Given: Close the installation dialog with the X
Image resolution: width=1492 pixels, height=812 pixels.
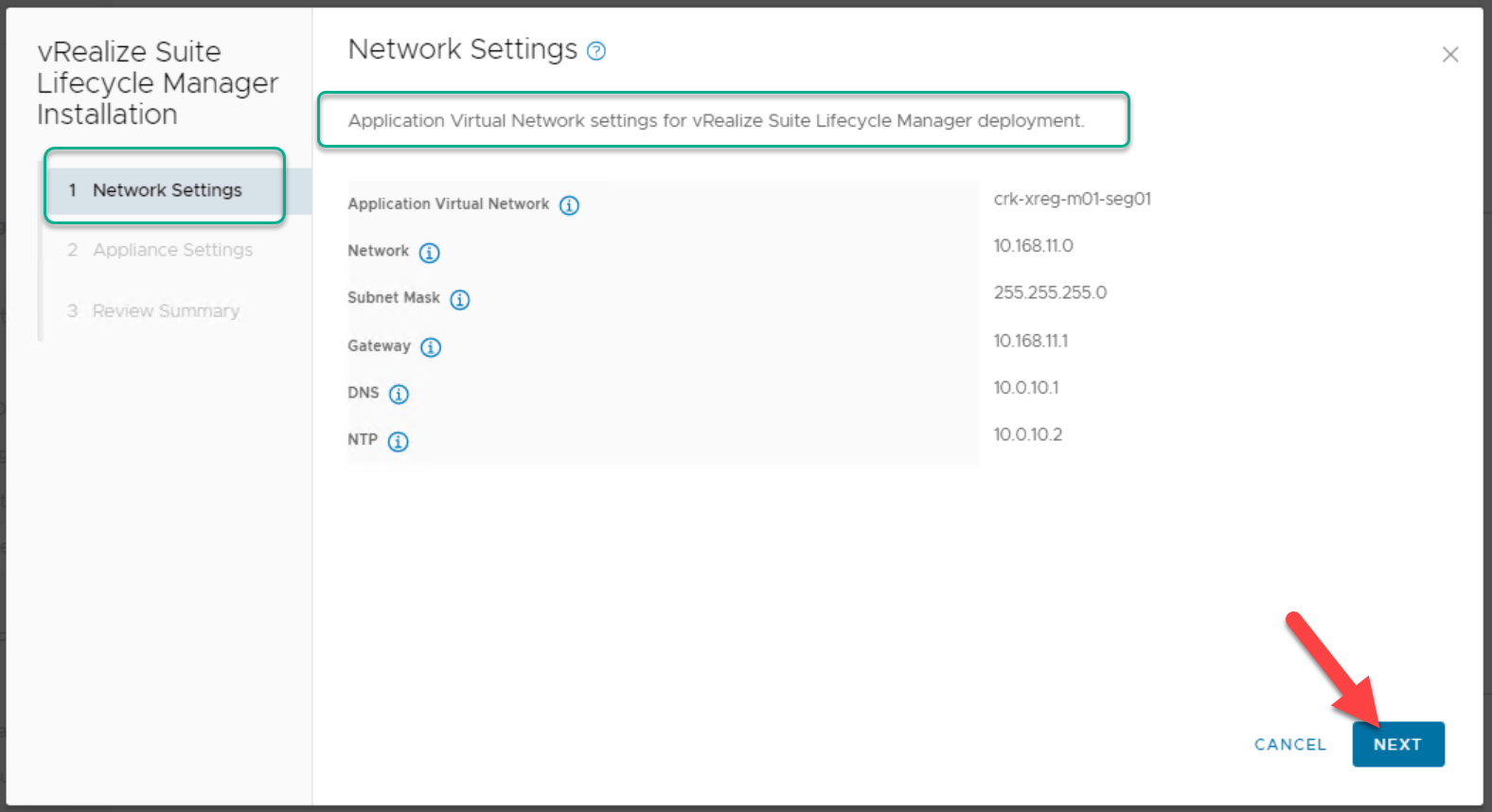Looking at the screenshot, I should [1449, 55].
